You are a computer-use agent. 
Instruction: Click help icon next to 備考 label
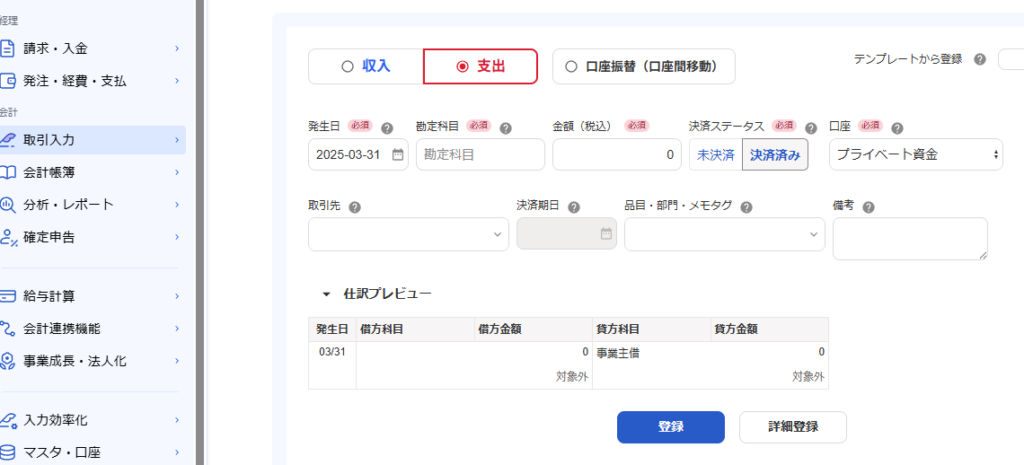point(868,207)
